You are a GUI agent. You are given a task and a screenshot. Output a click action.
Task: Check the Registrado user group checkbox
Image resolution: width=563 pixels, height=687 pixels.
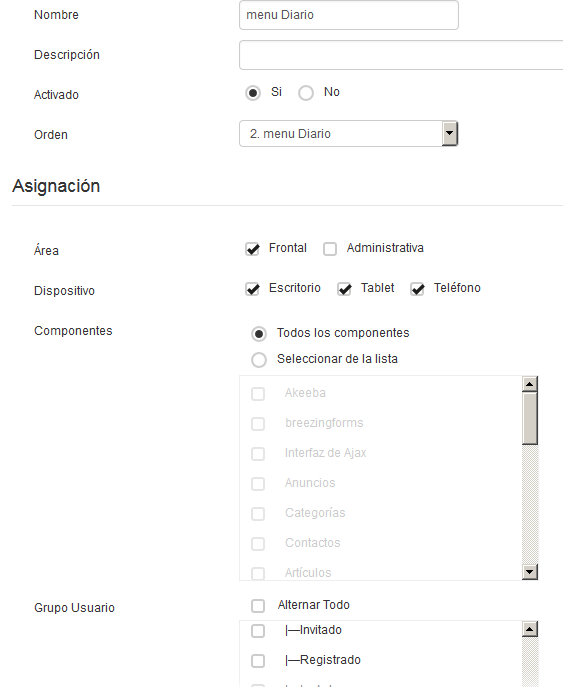tap(258, 661)
